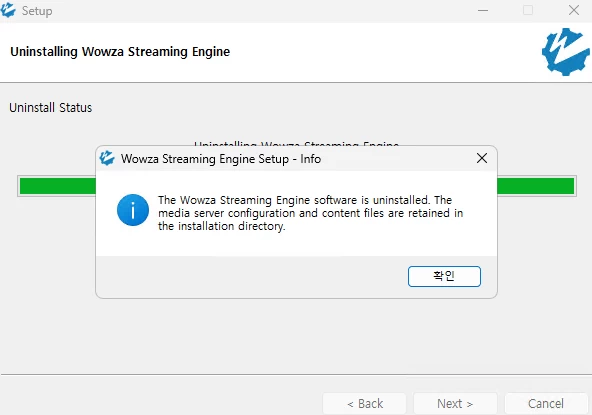Click the Wowza Streaming Engine Setup - Info title
This screenshot has height=415, width=592.
pyautogui.click(x=221, y=159)
